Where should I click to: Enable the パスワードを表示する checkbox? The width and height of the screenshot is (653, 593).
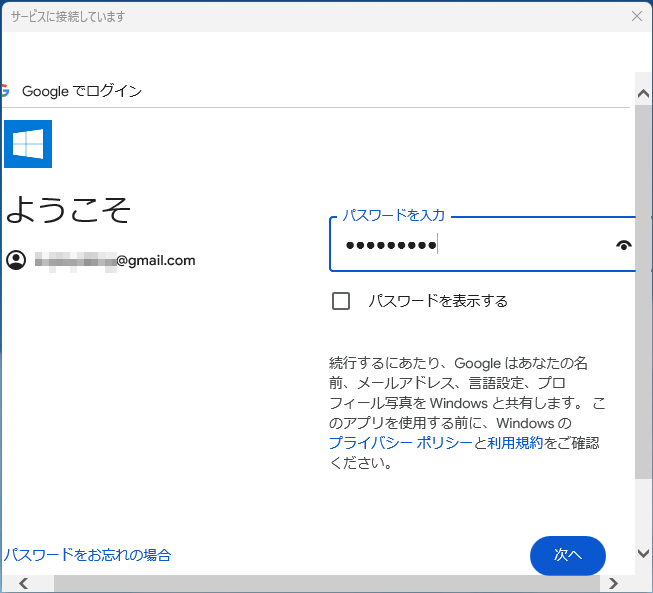point(341,301)
